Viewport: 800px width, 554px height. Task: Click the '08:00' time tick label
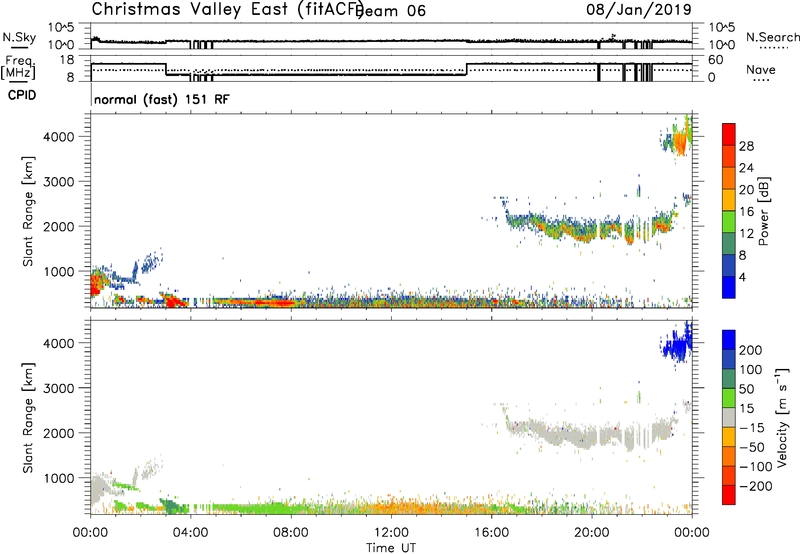pos(291,533)
